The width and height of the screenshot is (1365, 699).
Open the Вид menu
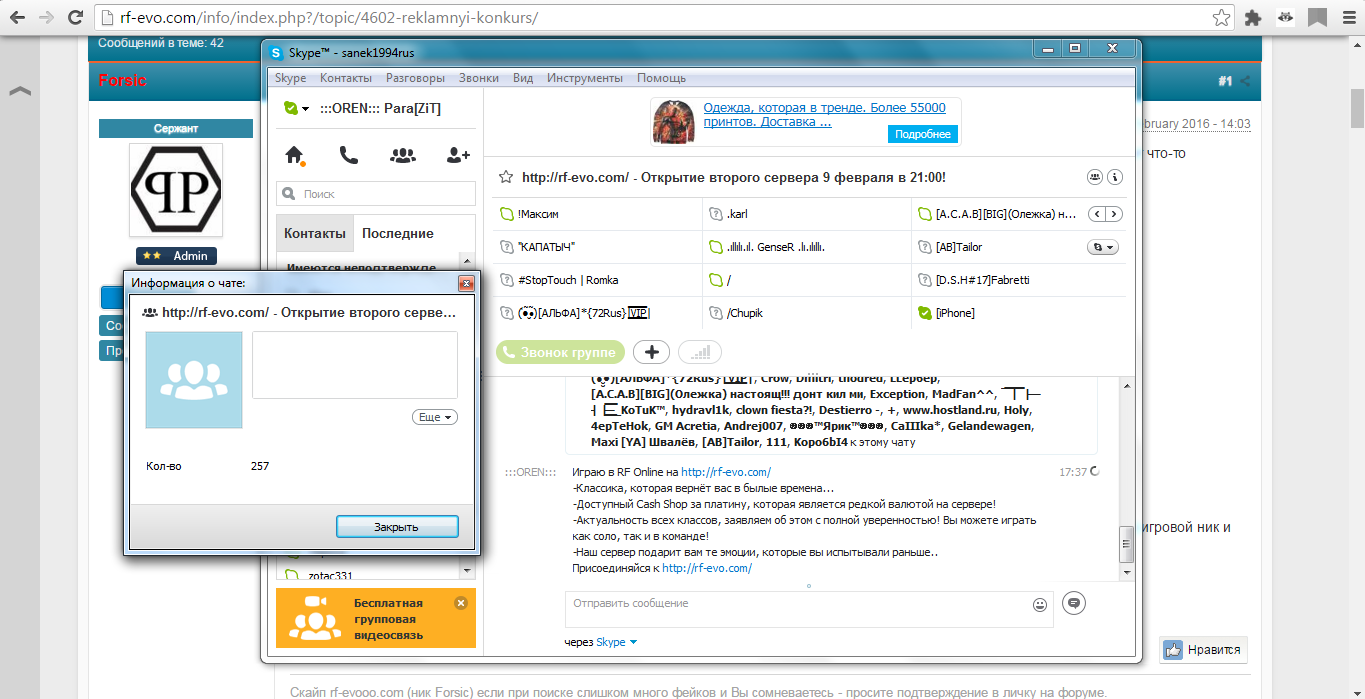(x=523, y=78)
